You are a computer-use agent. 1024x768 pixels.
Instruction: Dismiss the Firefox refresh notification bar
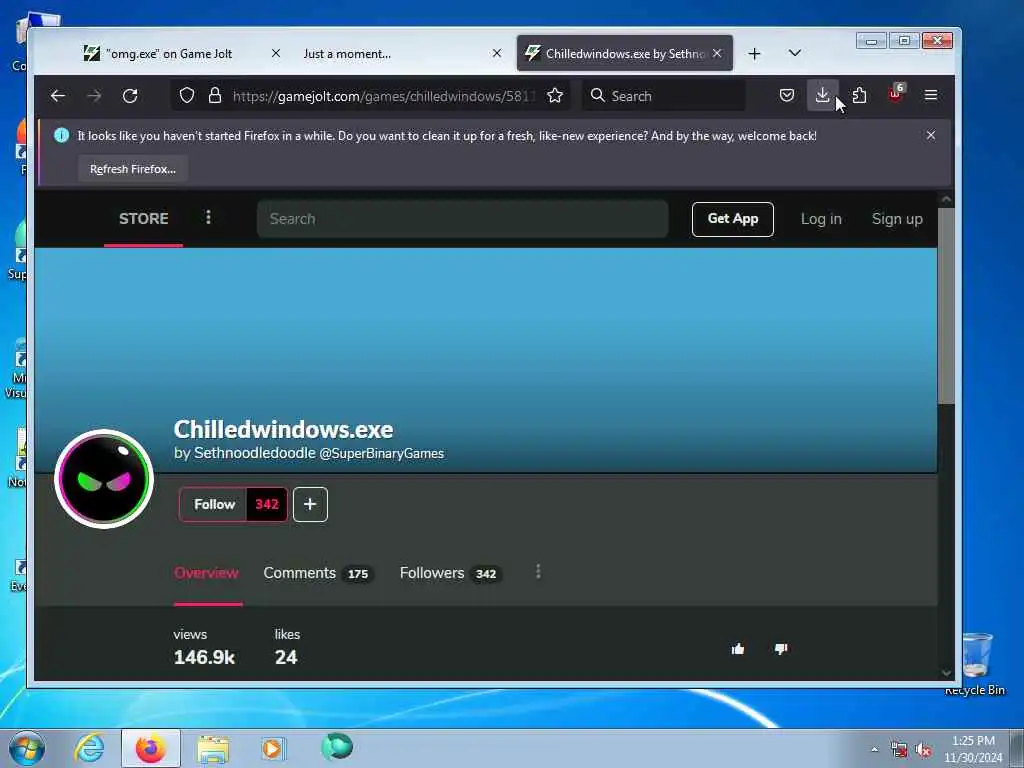tap(931, 135)
